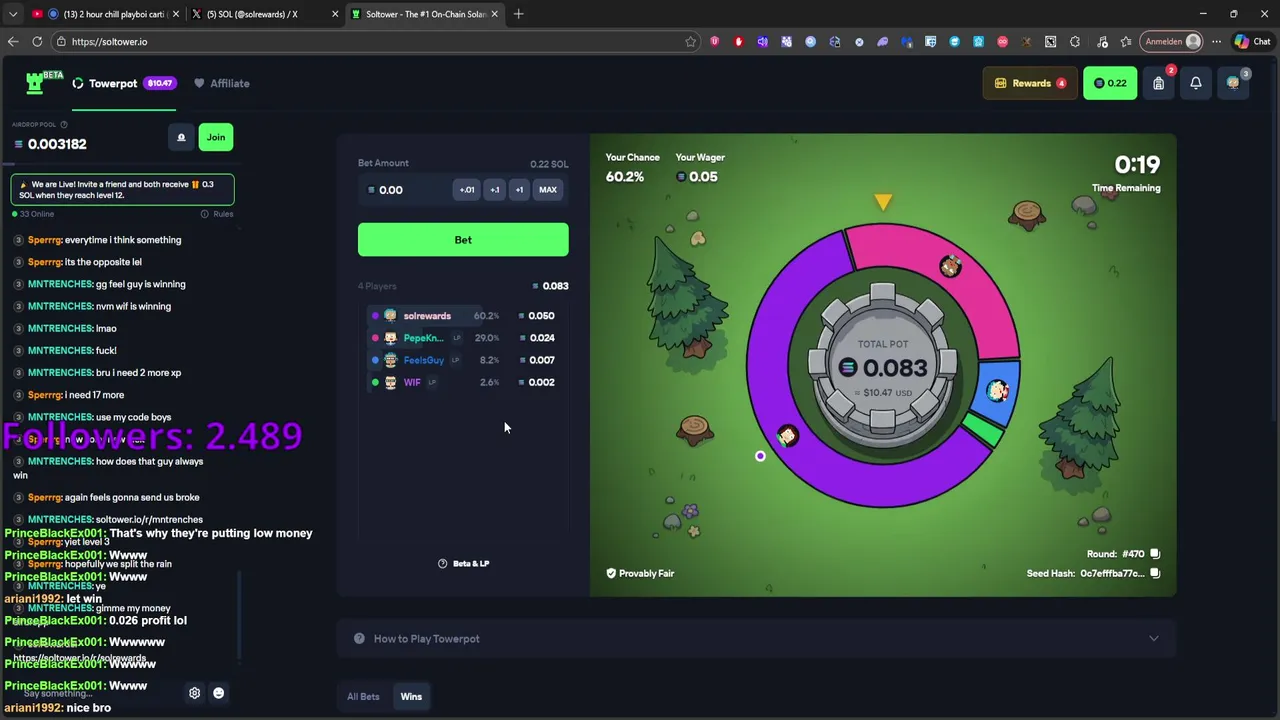Select the WIF player row

[462, 382]
